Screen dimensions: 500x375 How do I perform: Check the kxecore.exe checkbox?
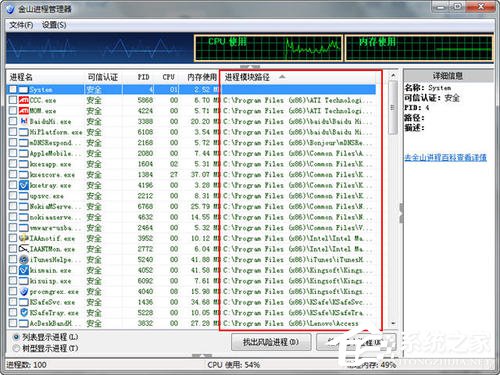pos(13,175)
